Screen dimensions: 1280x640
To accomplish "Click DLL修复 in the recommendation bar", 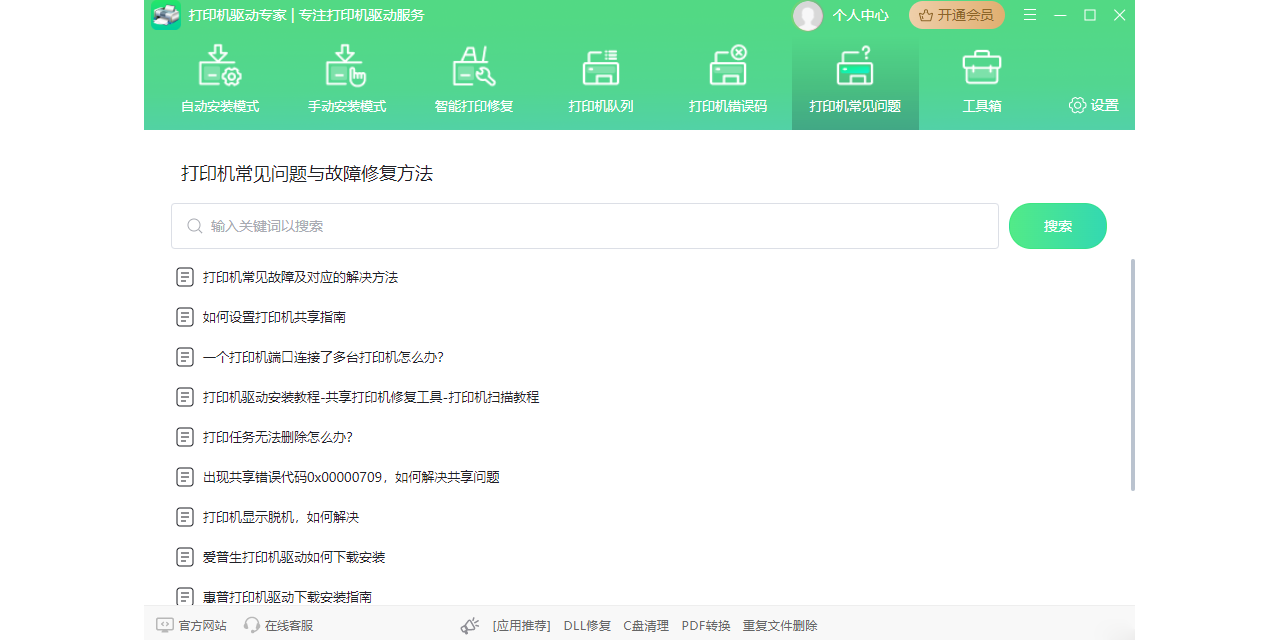I will click(587, 626).
